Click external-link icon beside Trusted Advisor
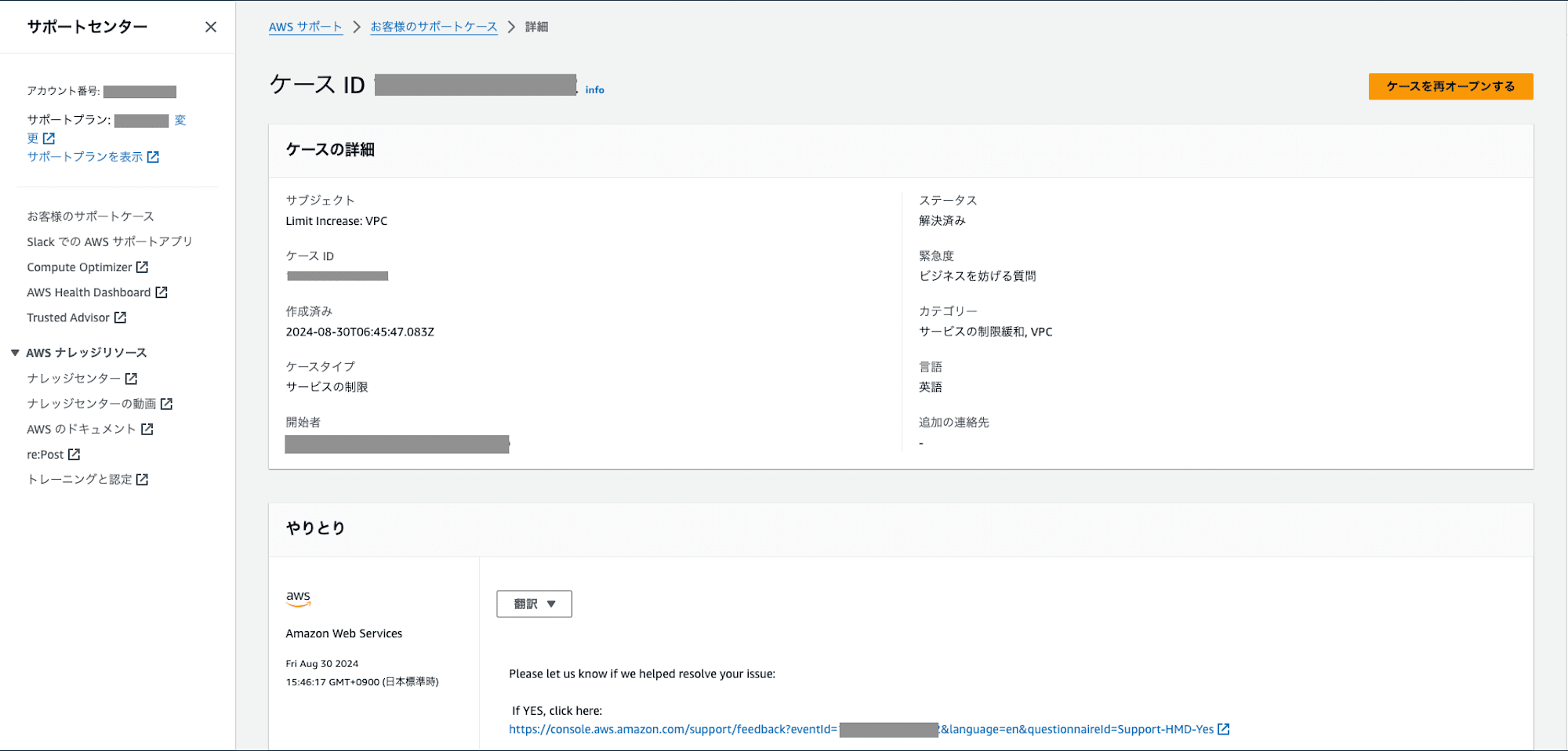The width and height of the screenshot is (1568, 751). point(120,317)
